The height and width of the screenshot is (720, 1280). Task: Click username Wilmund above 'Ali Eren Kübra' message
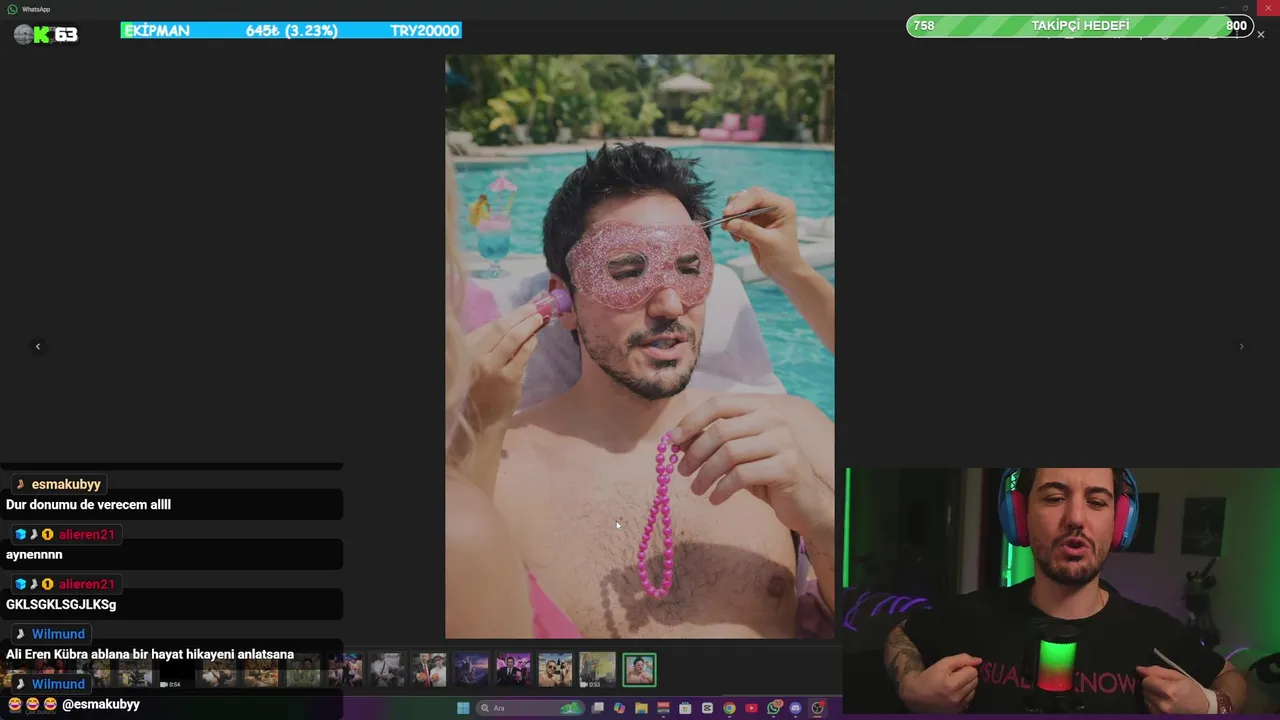click(58, 634)
